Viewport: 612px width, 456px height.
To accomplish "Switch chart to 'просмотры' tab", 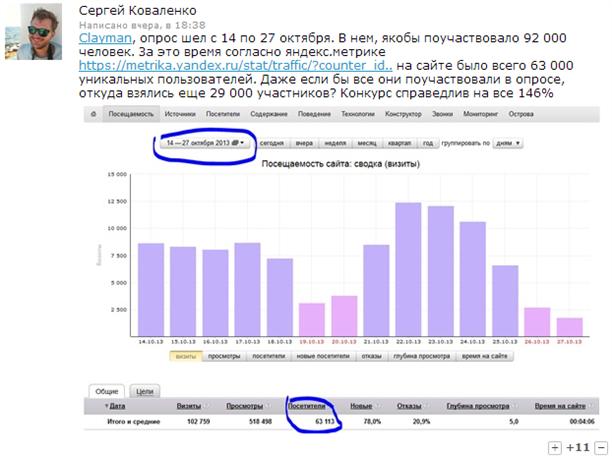I will 225,355.
